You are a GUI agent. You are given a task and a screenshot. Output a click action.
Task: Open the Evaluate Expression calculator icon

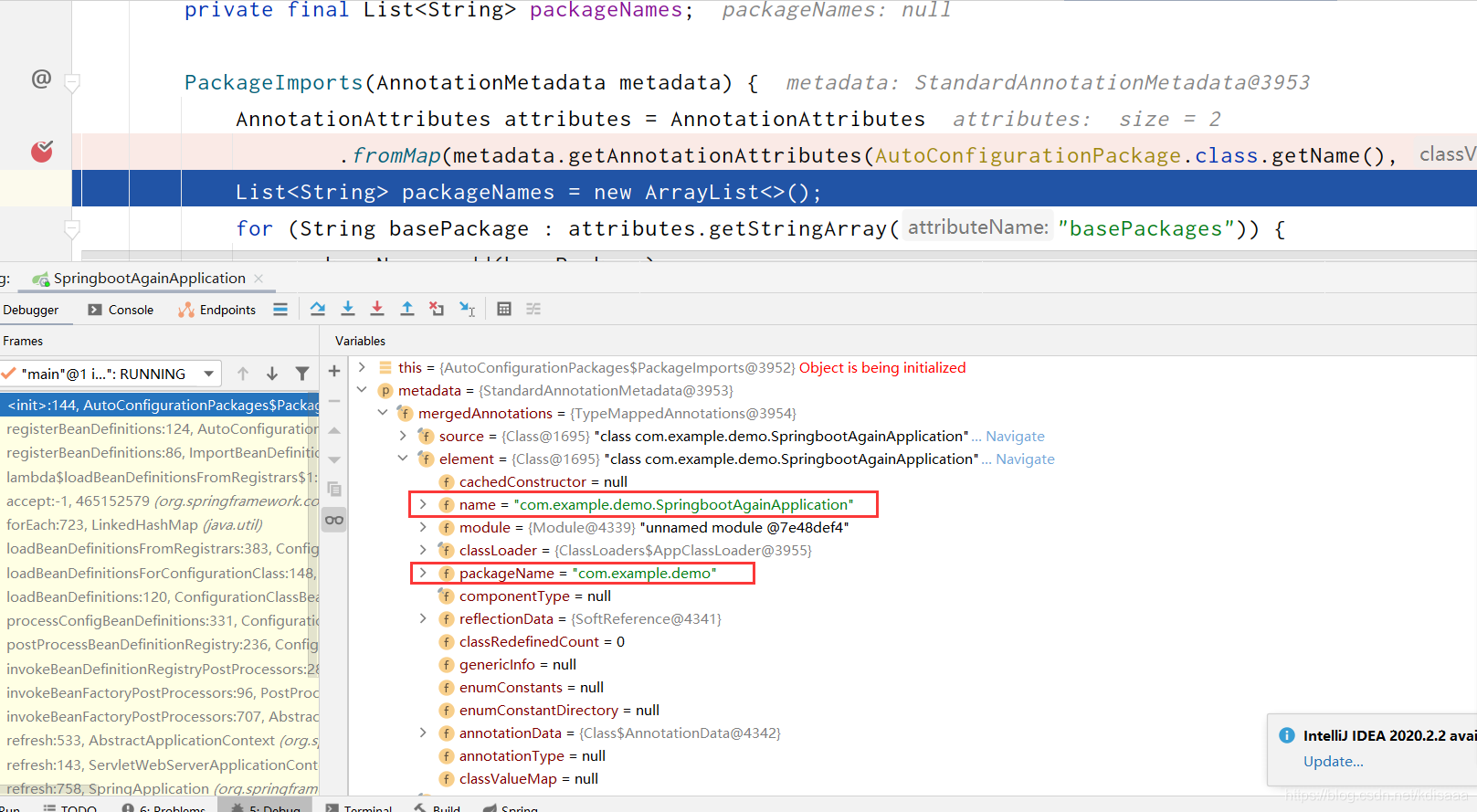coord(504,309)
